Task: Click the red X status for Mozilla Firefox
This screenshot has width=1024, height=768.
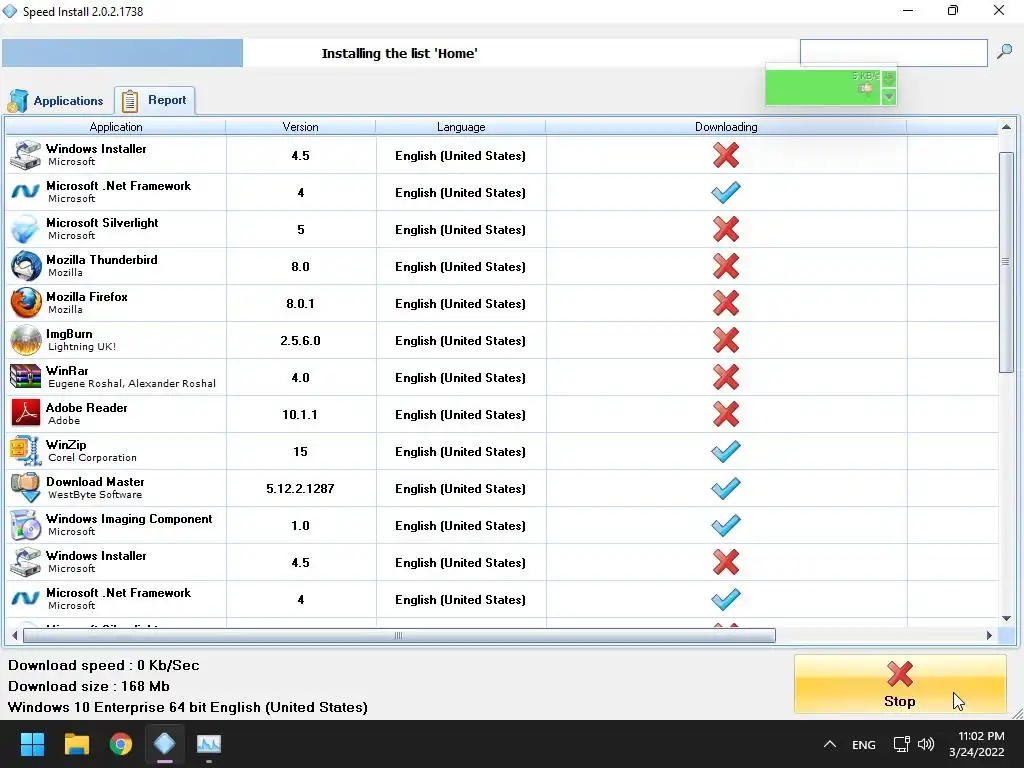Action: [726, 303]
